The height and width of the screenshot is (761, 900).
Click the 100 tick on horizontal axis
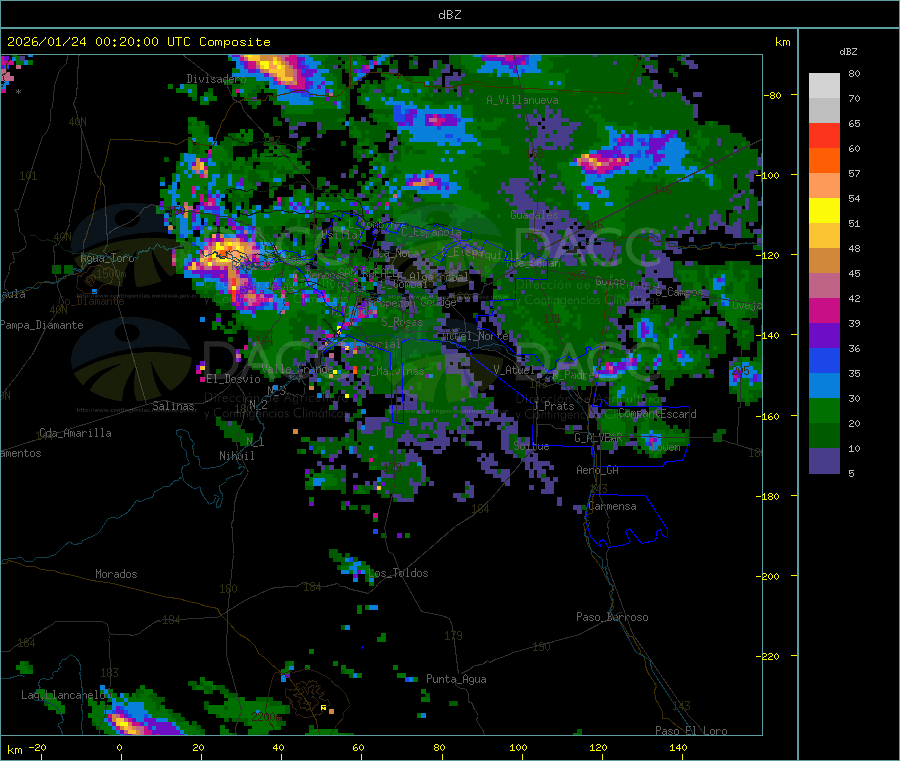518,748
